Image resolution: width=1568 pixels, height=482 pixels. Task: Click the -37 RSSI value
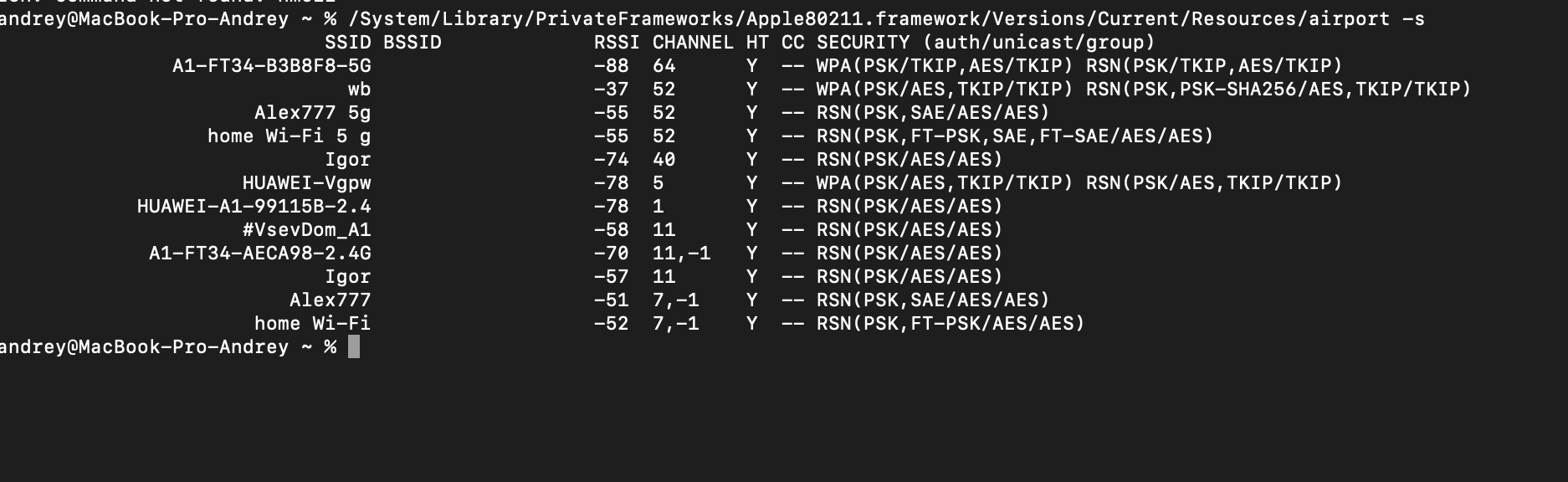coord(612,90)
